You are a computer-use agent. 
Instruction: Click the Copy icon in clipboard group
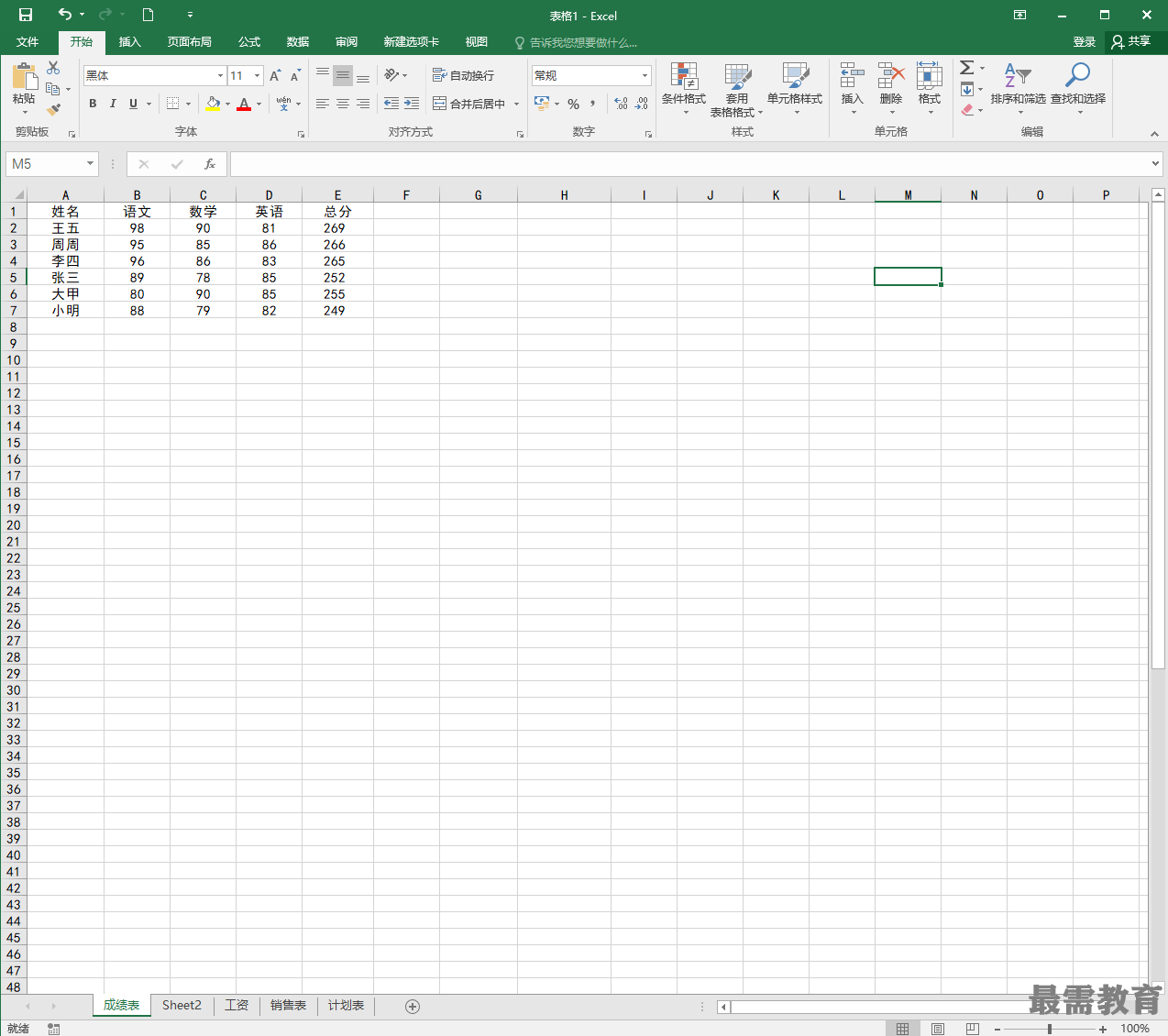(53, 89)
